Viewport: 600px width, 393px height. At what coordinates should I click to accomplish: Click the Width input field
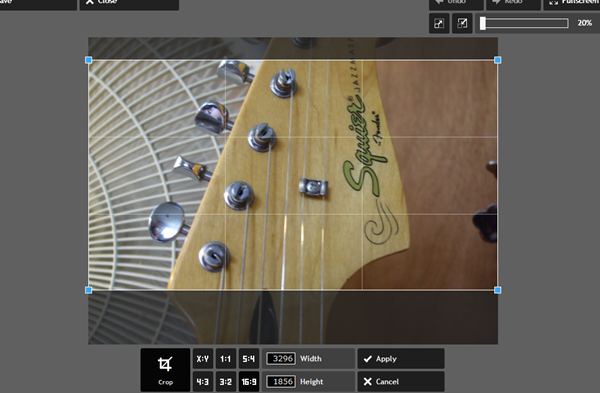281,359
